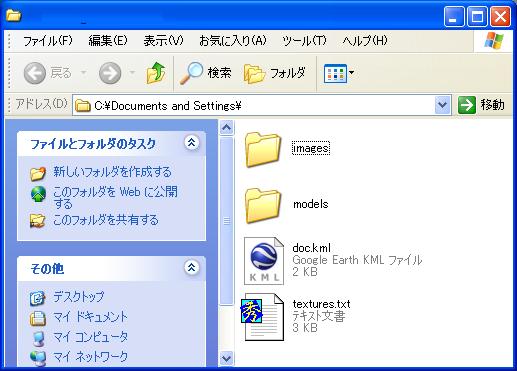Click the address bar folder icon
517x371 pixels.
(83, 106)
